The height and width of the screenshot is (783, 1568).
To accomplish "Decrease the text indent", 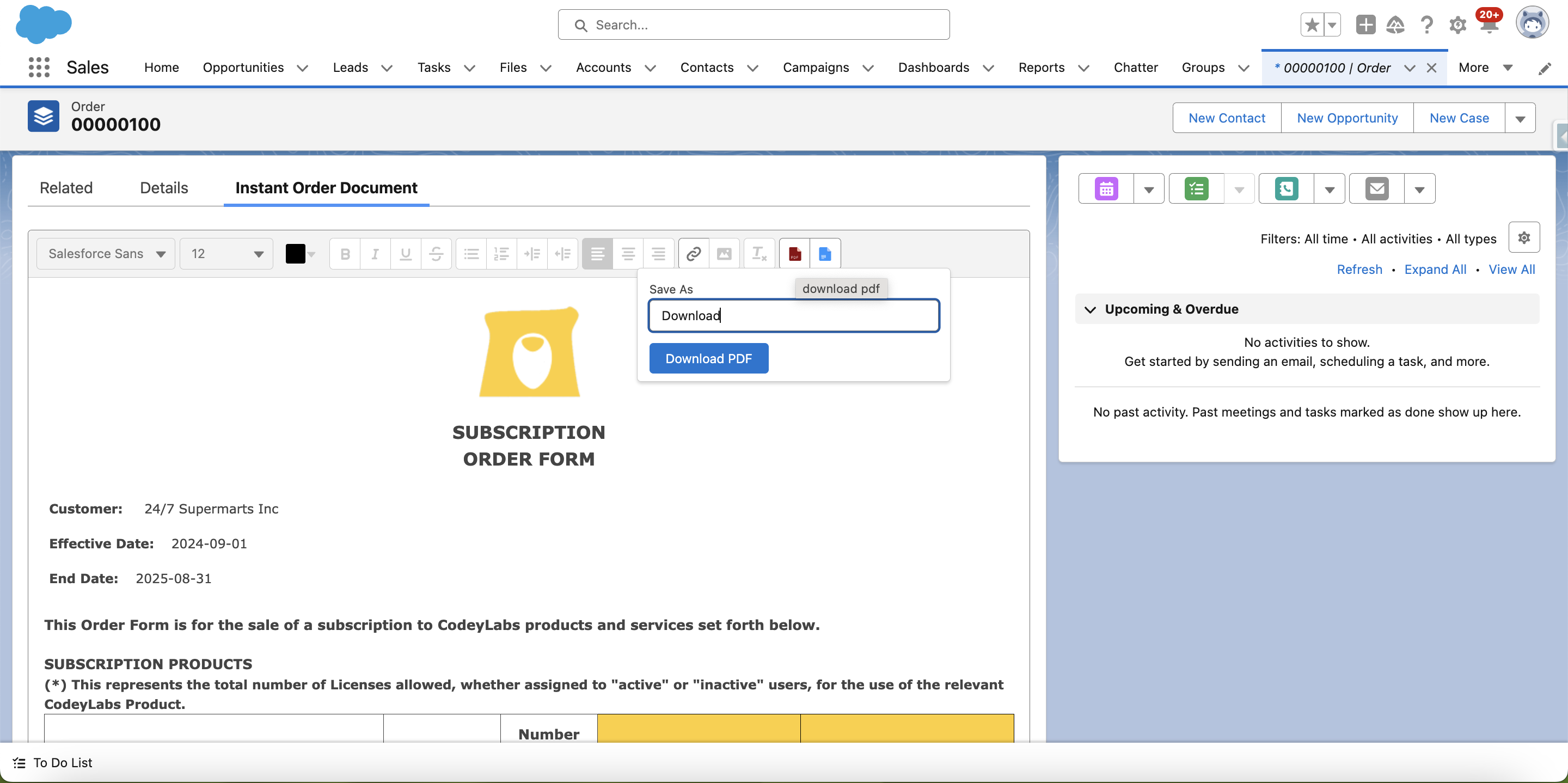I will 562,254.
